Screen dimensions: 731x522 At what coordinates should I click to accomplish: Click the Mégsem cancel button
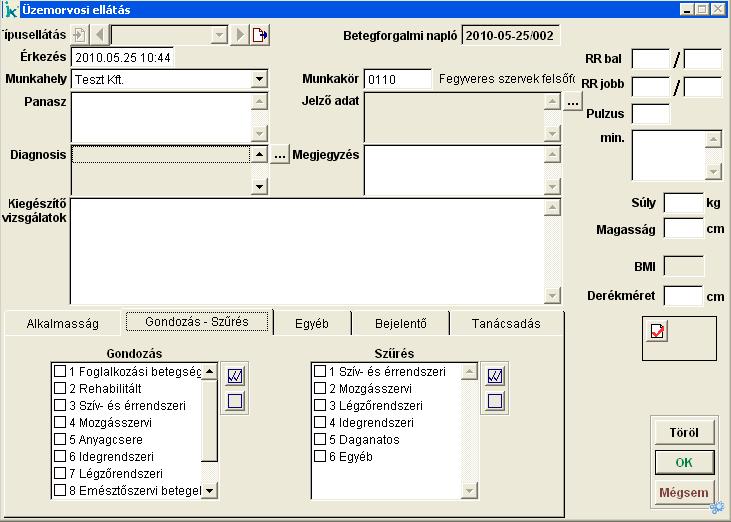pos(684,492)
